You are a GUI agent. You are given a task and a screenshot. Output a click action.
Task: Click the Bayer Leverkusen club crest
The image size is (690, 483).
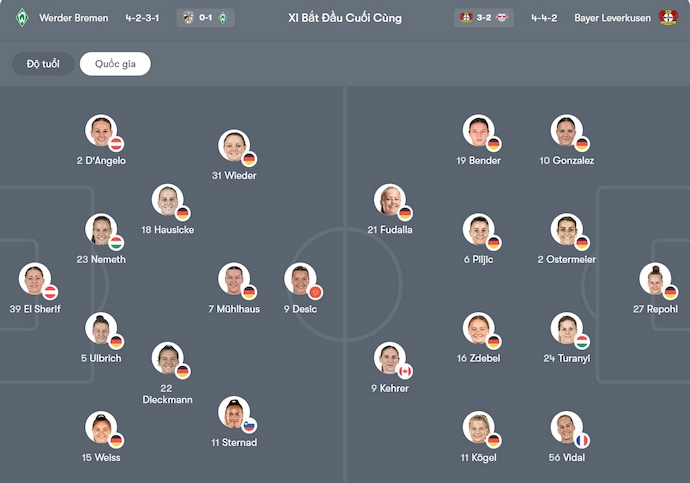pos(668,18)
